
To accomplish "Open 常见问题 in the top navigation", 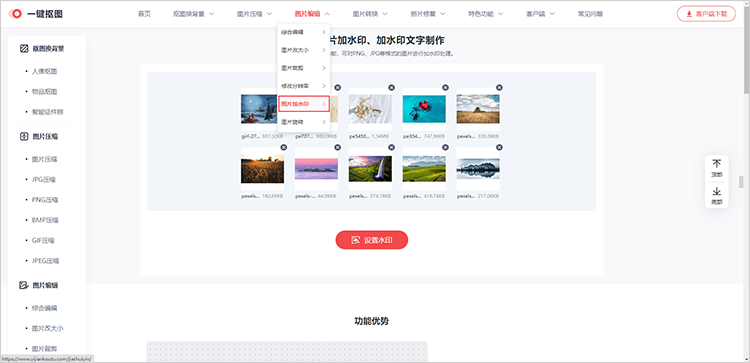I will pyautogui.click(x=590, y=14).
